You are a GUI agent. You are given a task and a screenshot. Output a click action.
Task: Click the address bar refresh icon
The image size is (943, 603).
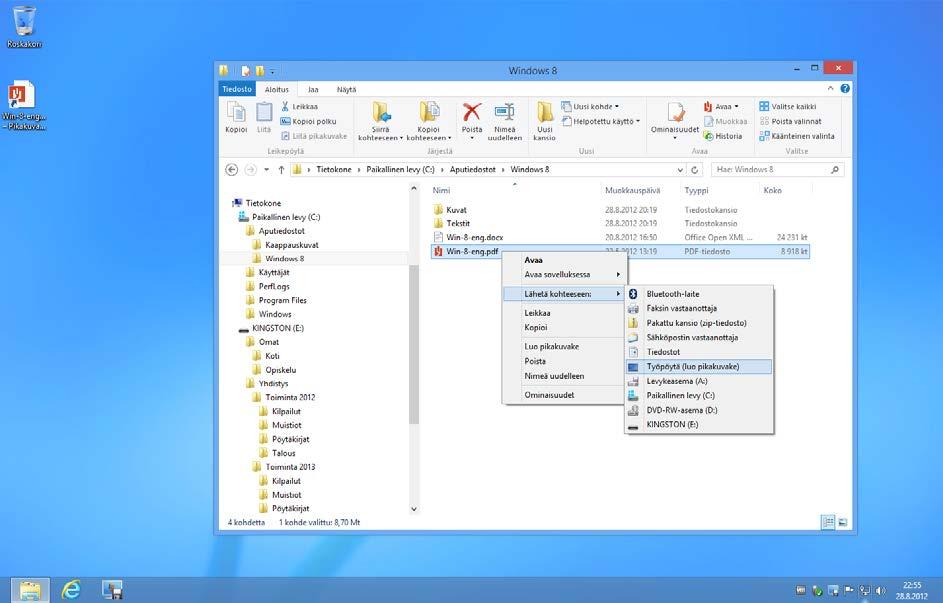(x=695, y=170)
